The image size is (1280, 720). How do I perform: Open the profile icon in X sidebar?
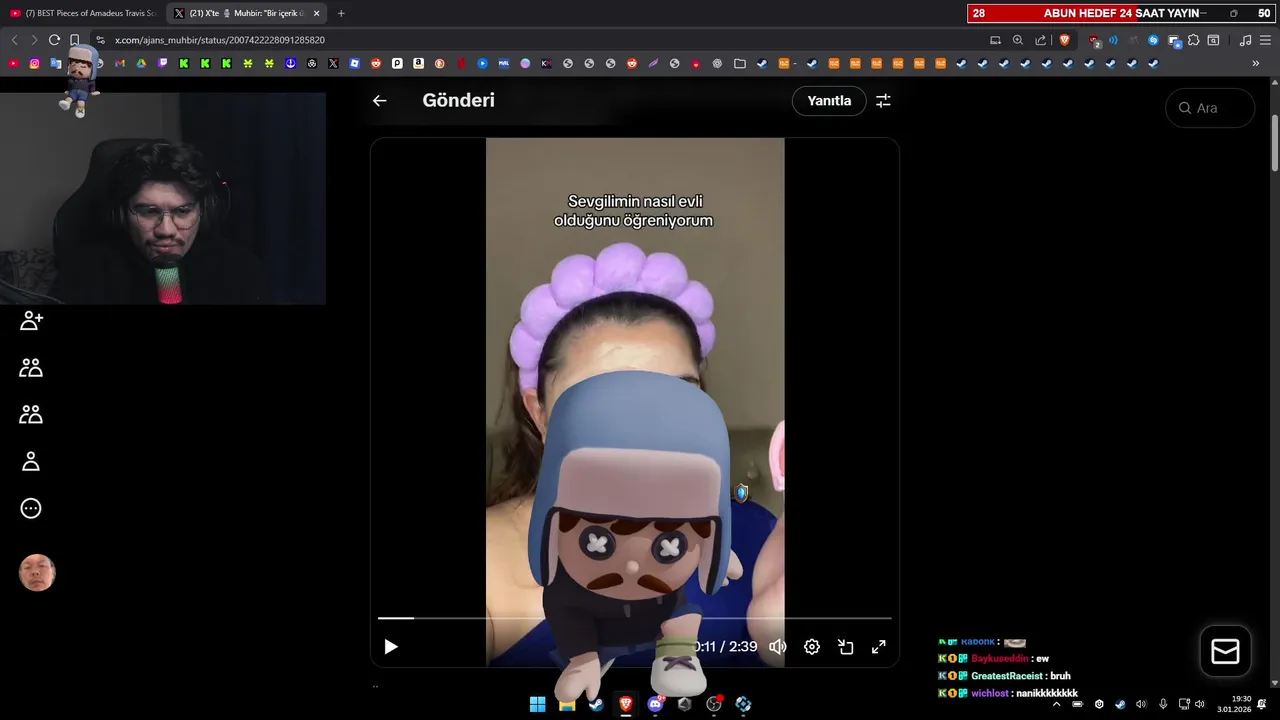(x=31, y=461)
